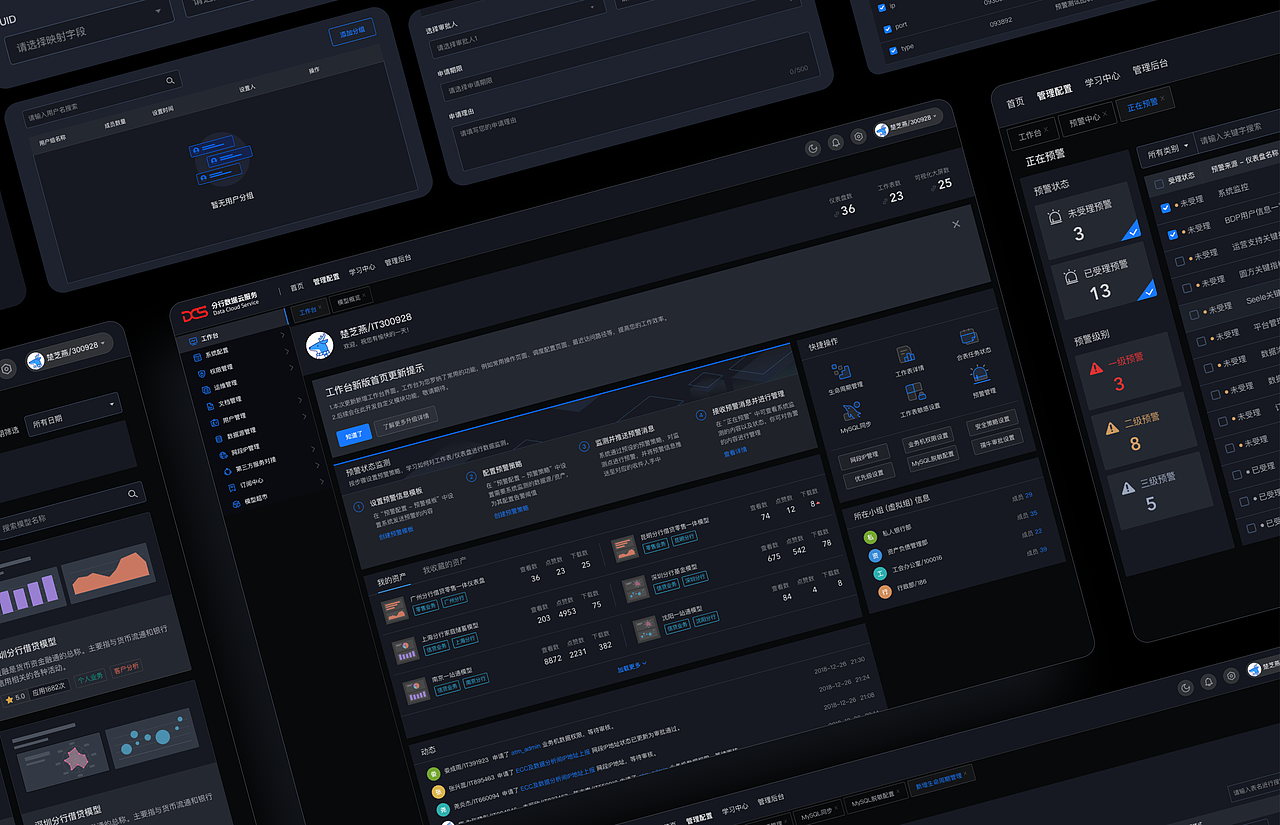Open 首页 menu in center window
The width and height of the screenshot is (1280, 825).
tap(297, 287)
